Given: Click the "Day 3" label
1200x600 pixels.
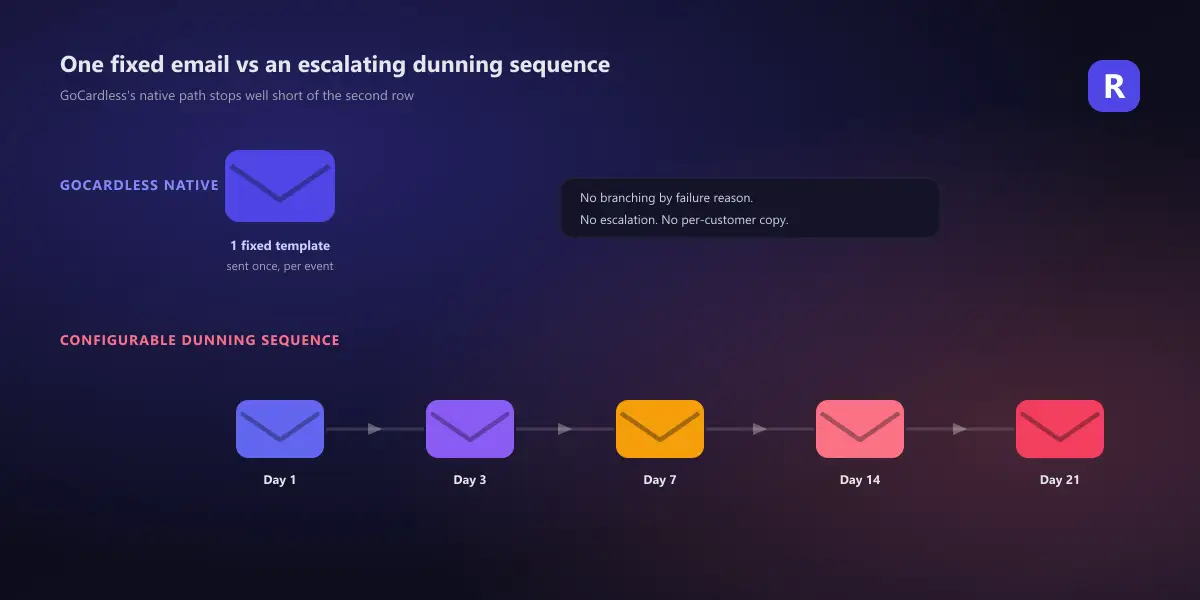Looking at the screenshot, I should pos(470,480).
